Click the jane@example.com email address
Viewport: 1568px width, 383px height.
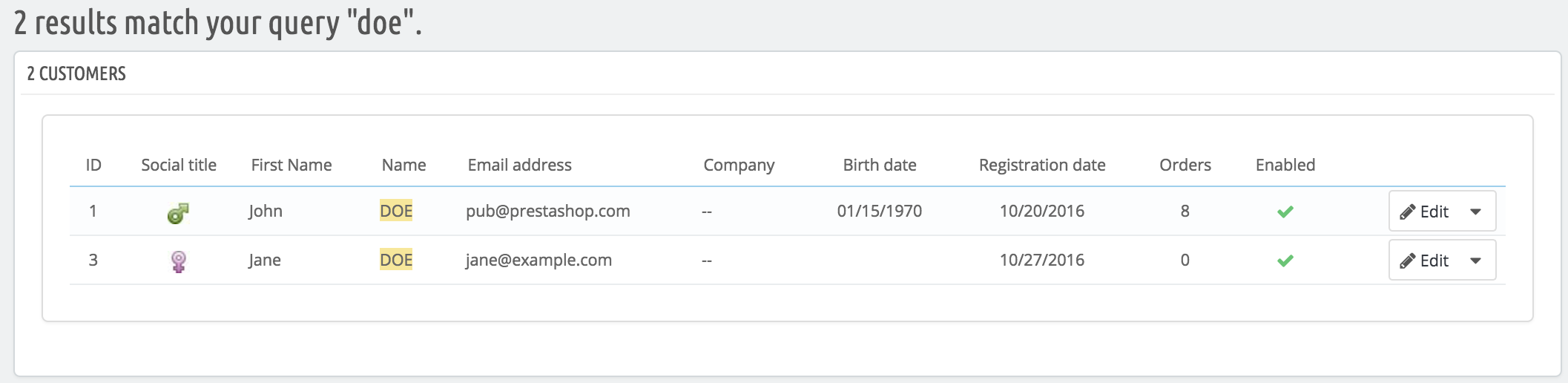(538, 261)
